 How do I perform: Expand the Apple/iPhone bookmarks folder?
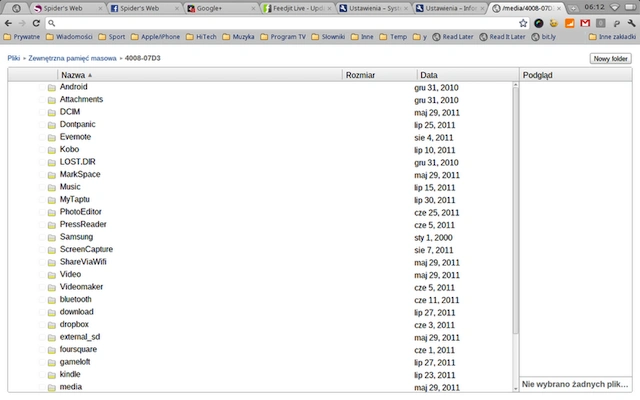(155, 37)
